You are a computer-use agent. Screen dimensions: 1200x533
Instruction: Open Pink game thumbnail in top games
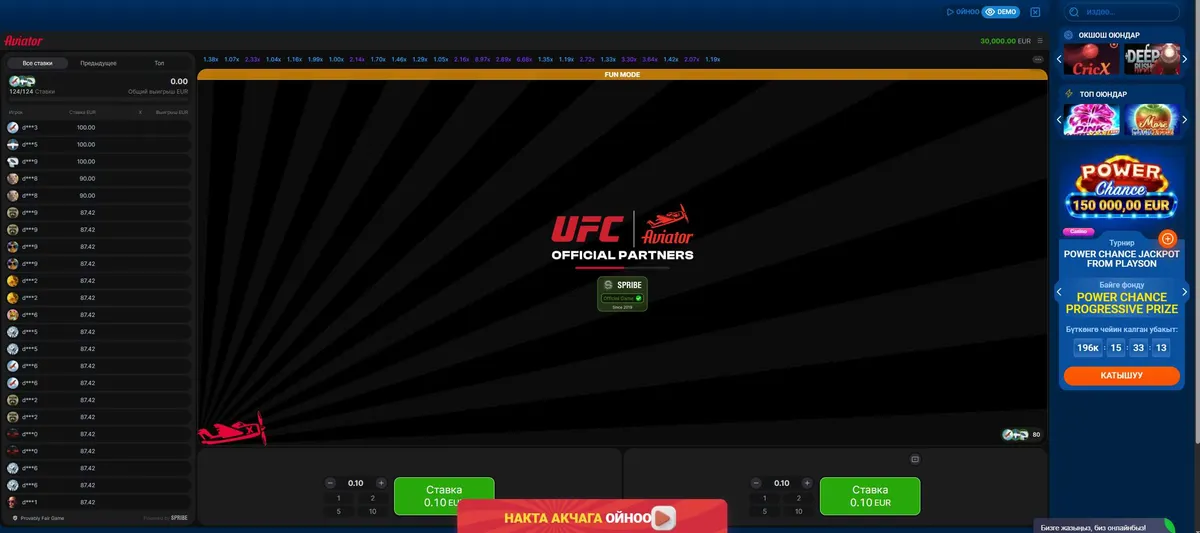point(1091,120)
